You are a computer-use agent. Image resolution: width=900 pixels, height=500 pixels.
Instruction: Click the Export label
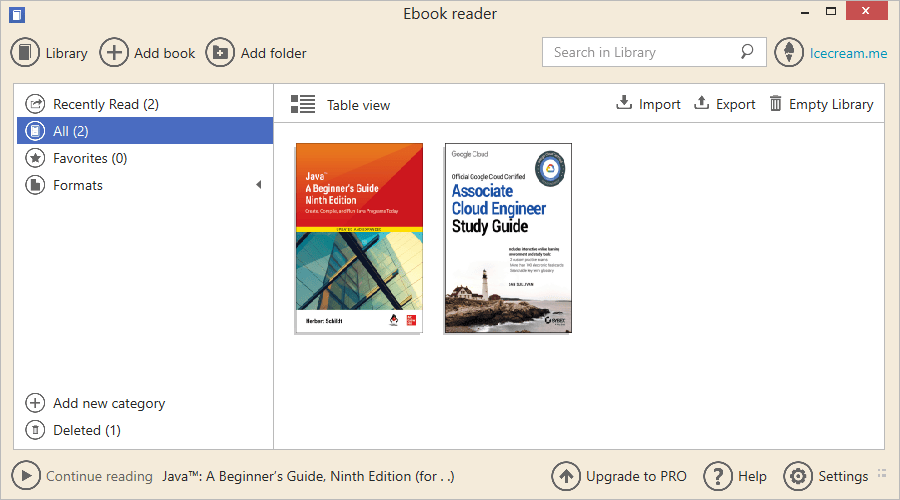coord(736,104)
